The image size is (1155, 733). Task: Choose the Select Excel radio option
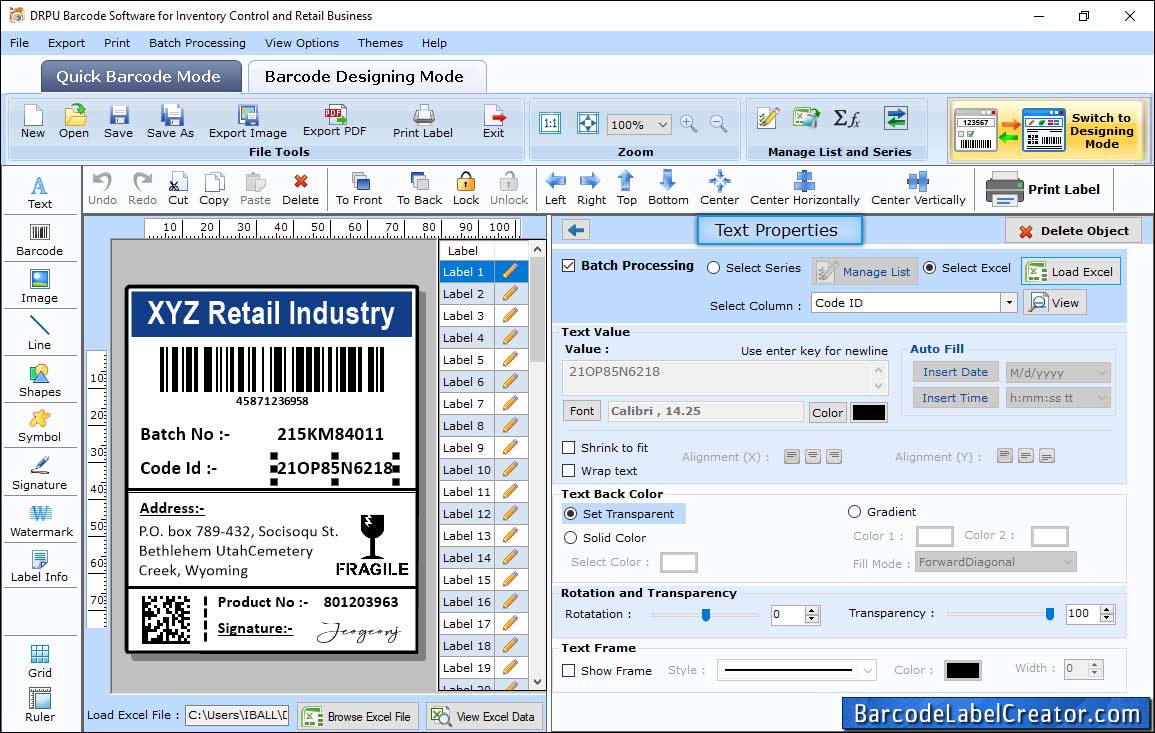point(930,267)
